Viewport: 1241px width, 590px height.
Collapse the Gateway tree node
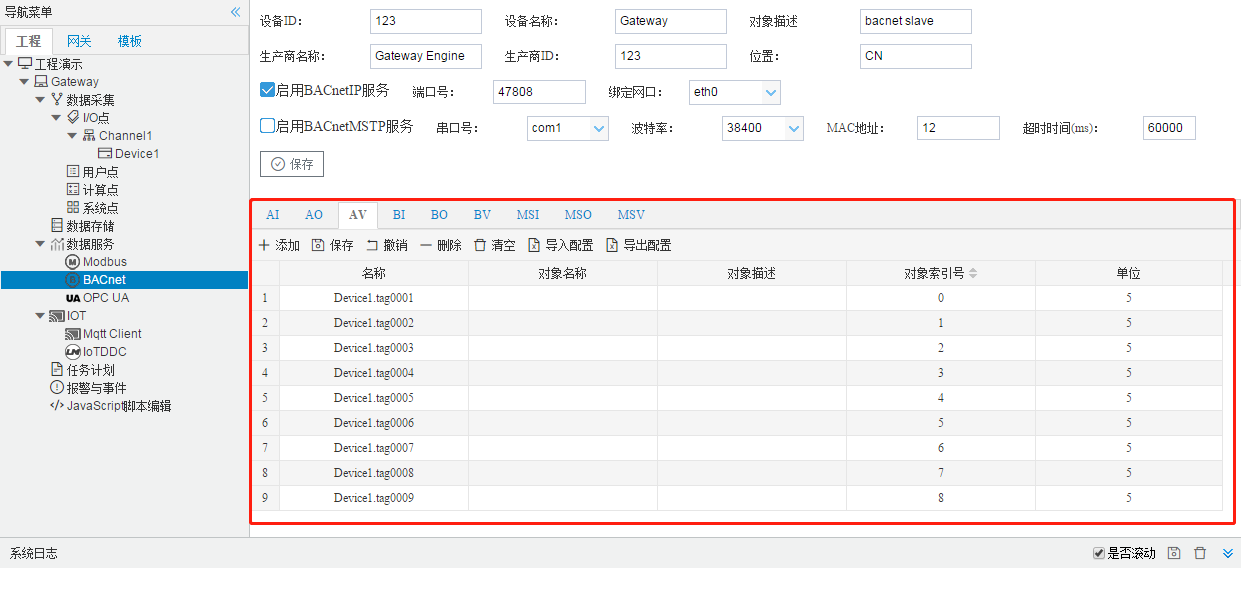25,82
